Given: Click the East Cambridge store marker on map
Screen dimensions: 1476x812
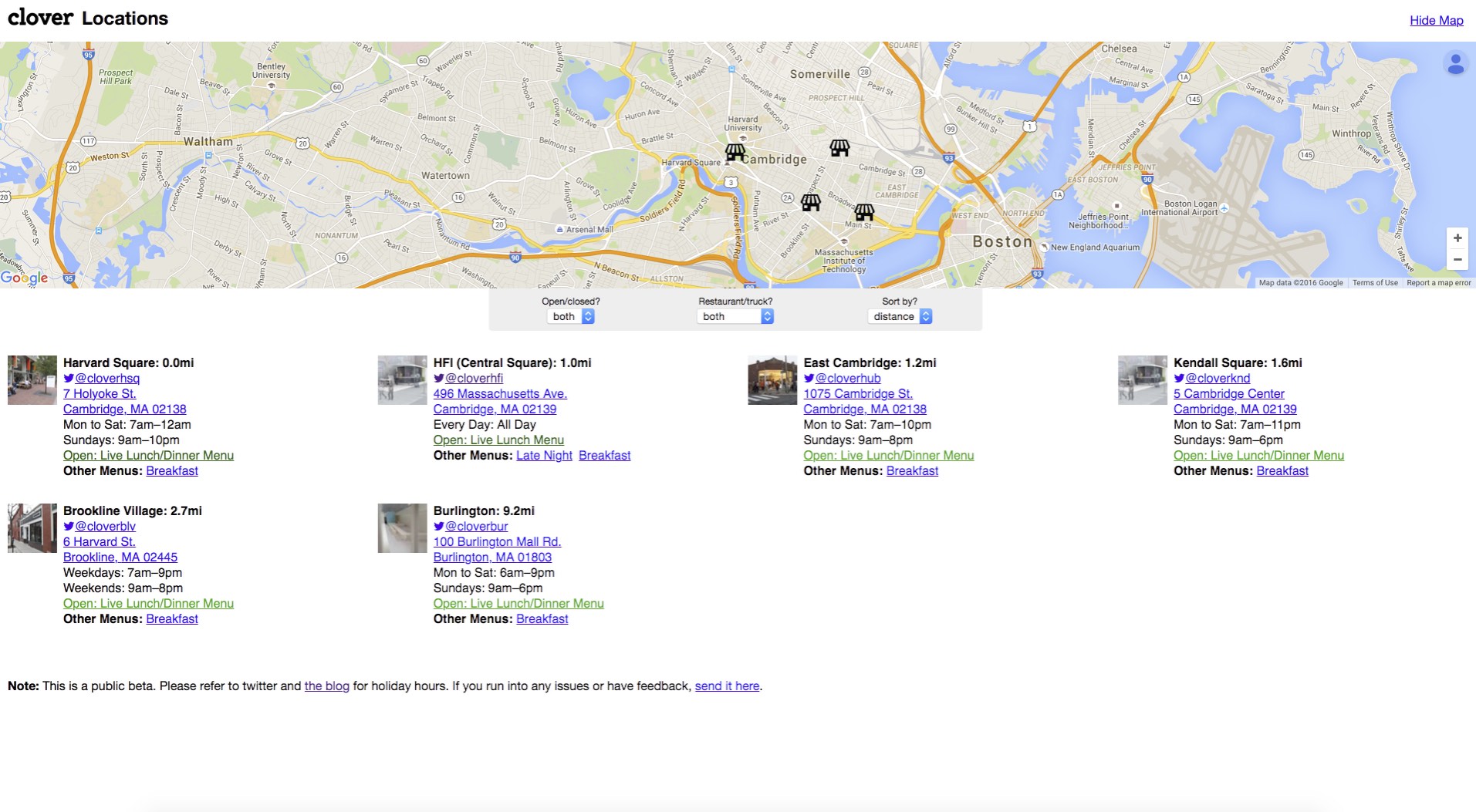Looking at the screenshot, I should (x=839, y=147).
